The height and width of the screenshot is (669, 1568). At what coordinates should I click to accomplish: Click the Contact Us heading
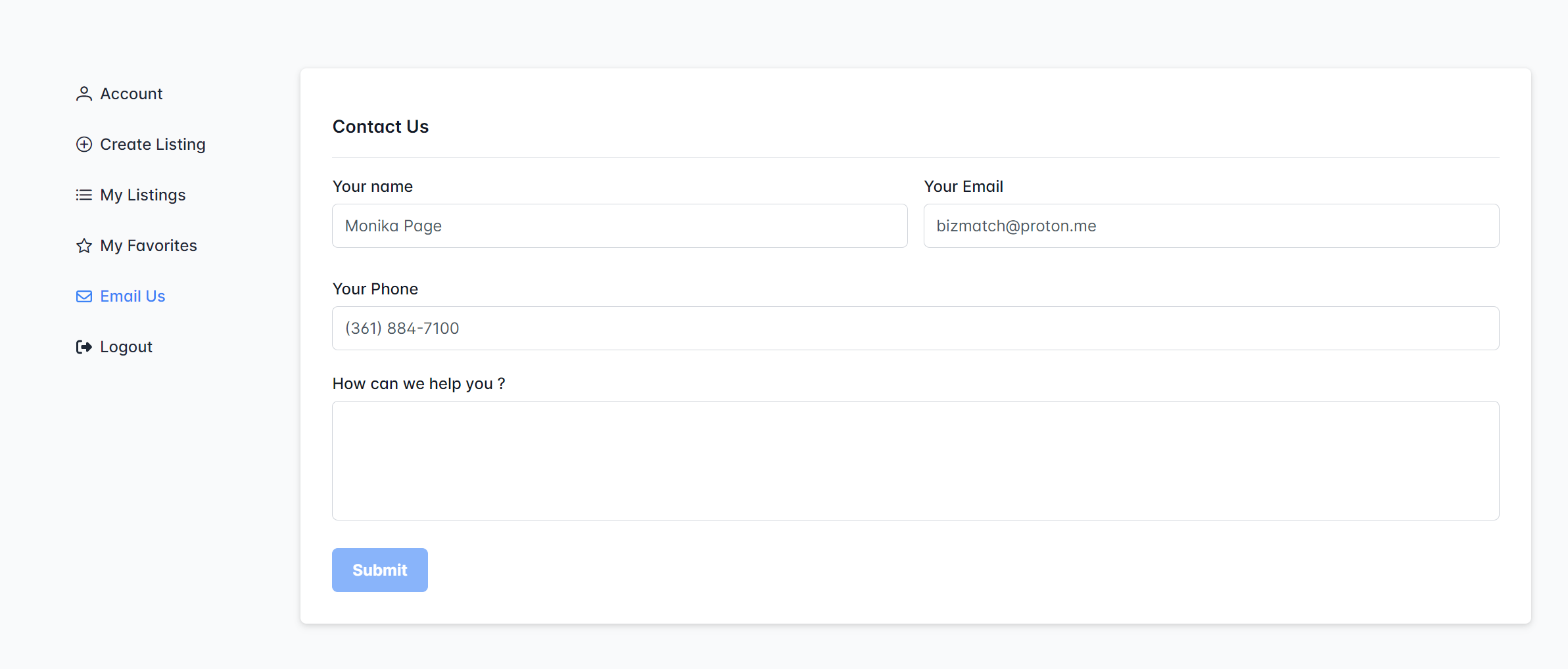(x=381, y=127)
